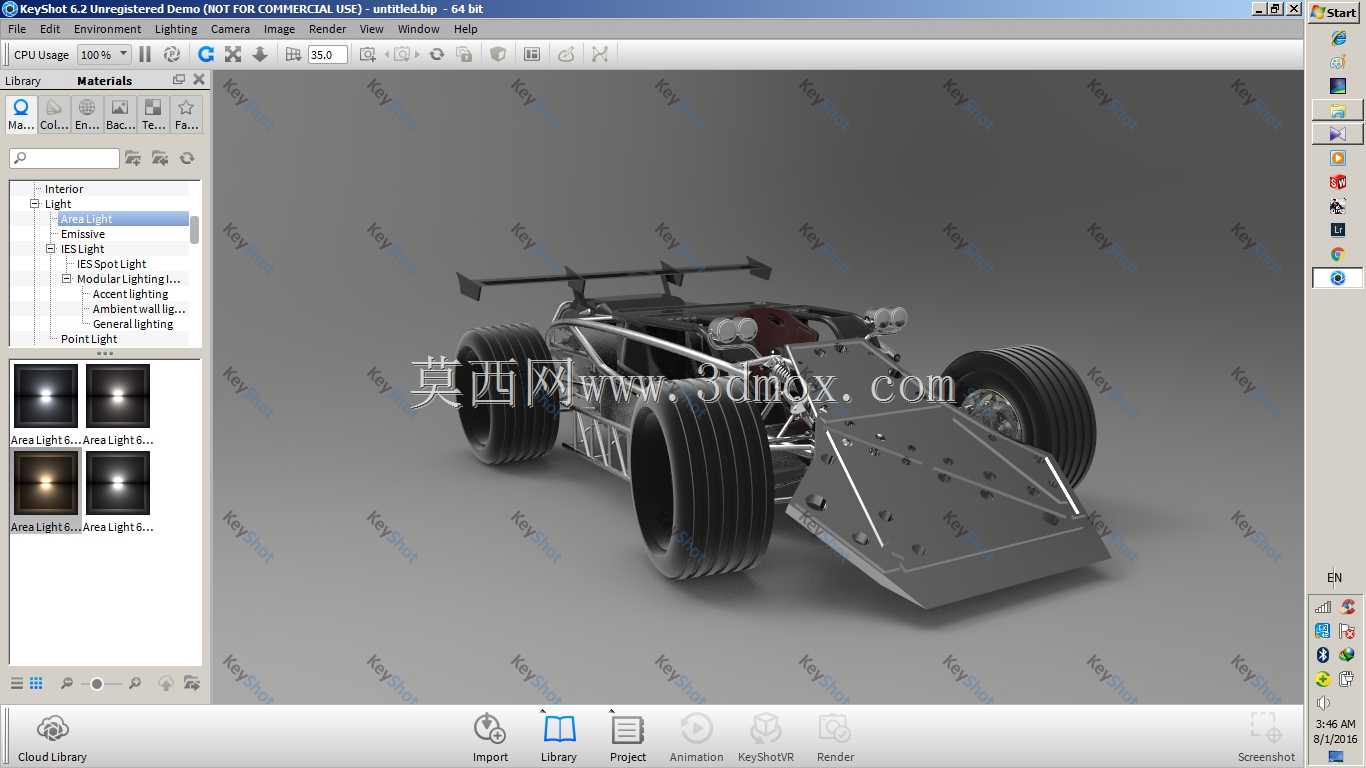Switch to the Materials library tab

coord(21,114)
